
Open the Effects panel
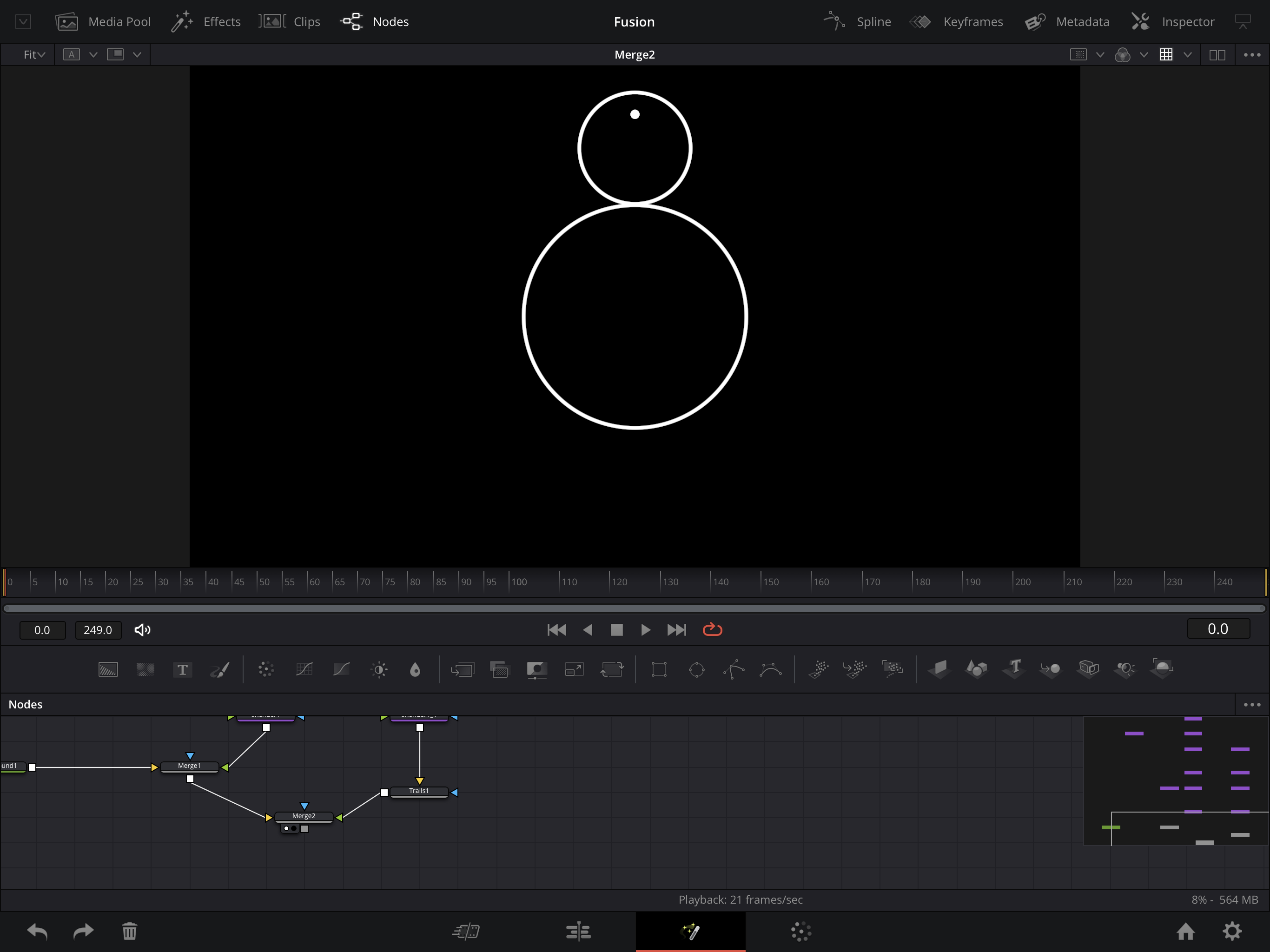[206, 22]
